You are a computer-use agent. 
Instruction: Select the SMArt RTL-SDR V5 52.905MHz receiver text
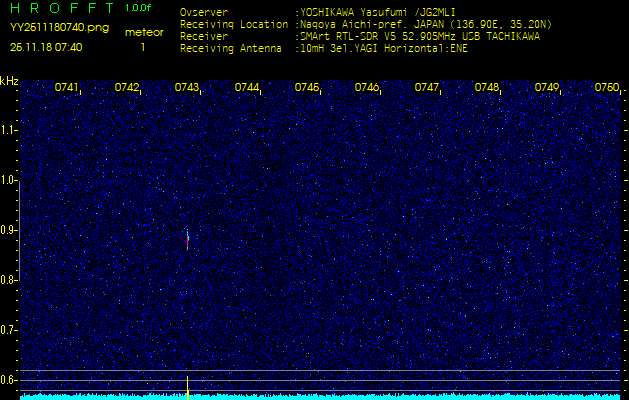pyautogui.click(x=420, y=37)
